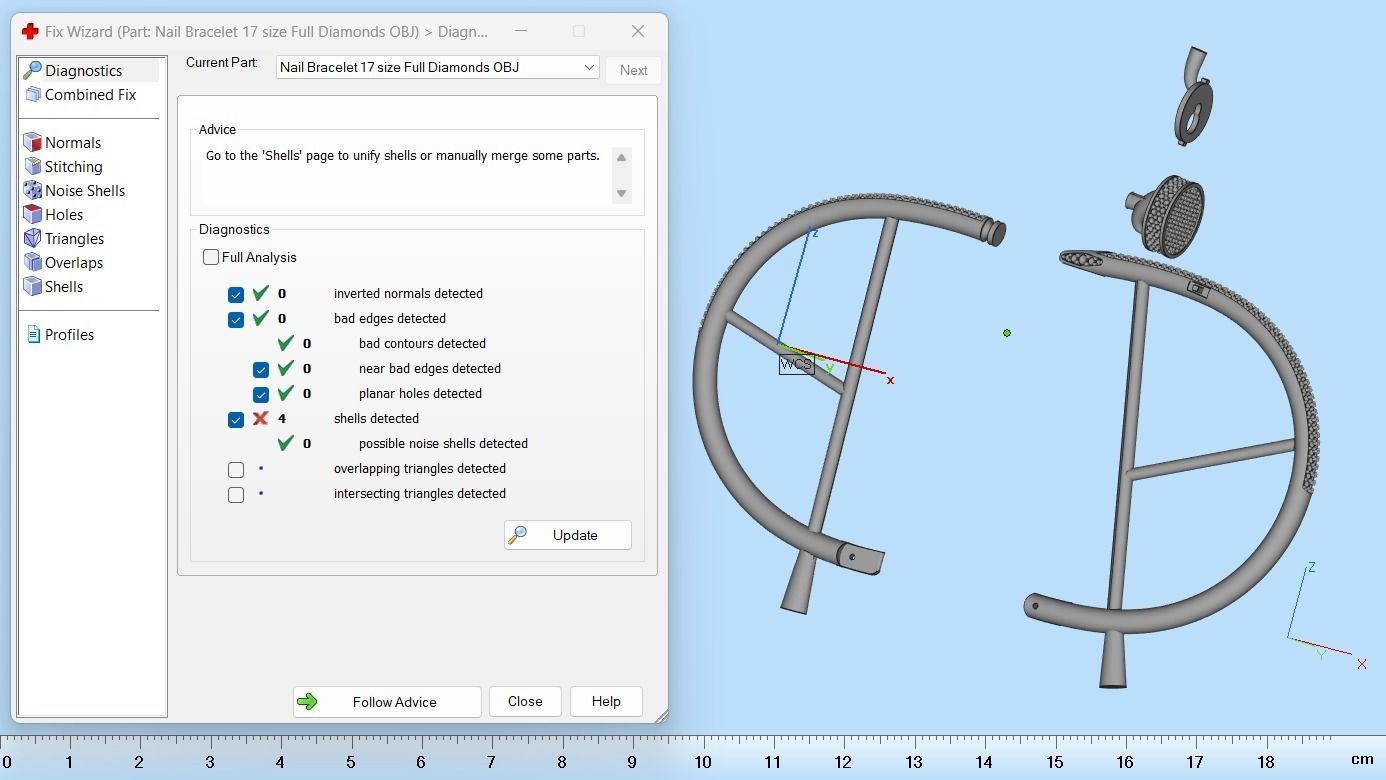Uncheck bad edges detected checkbox
This screenshot has height=780, width=1386.
coord(236,319)
